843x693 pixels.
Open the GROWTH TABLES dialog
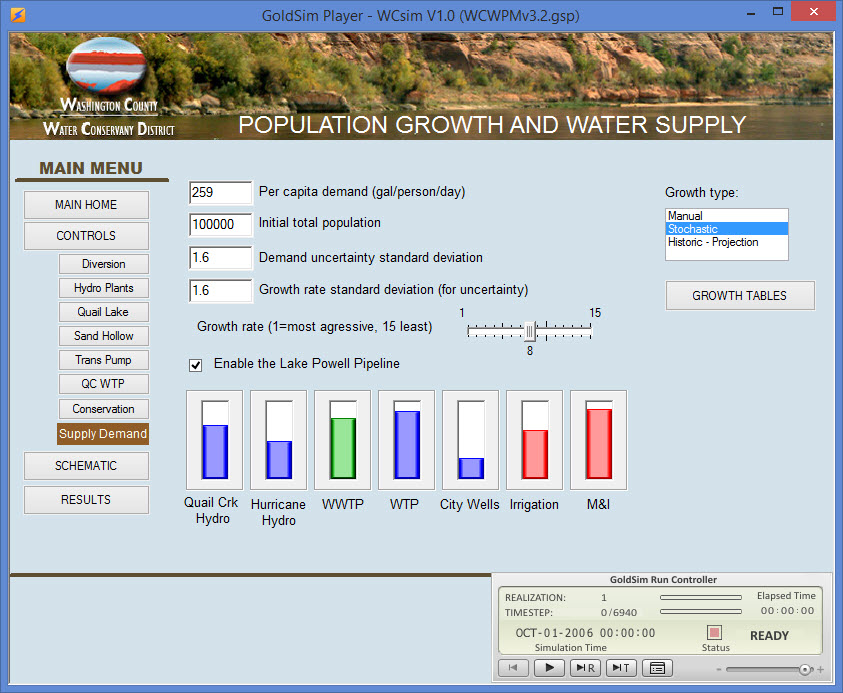740,295
